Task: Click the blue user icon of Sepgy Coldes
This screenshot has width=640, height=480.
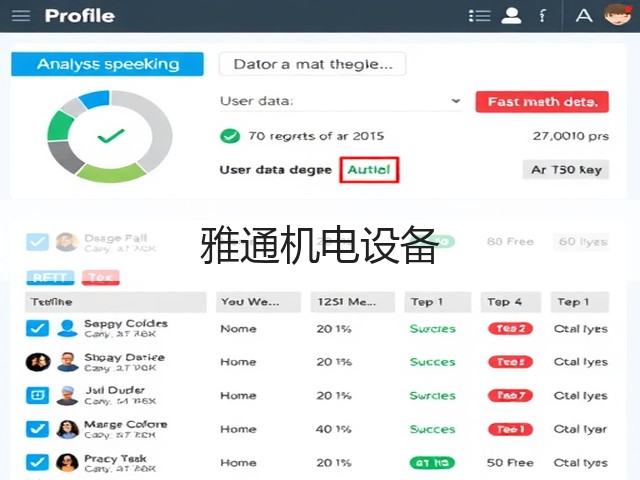Action: 67,328
